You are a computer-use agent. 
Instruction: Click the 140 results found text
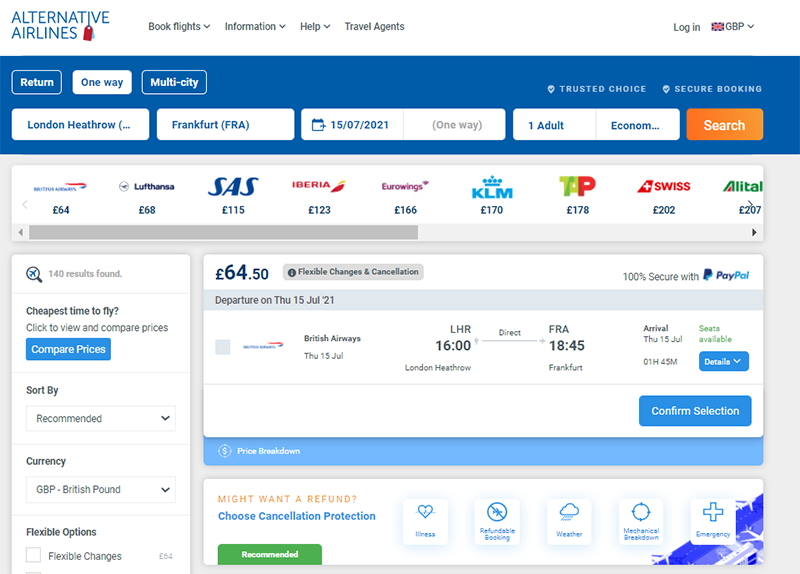[85, 274]
